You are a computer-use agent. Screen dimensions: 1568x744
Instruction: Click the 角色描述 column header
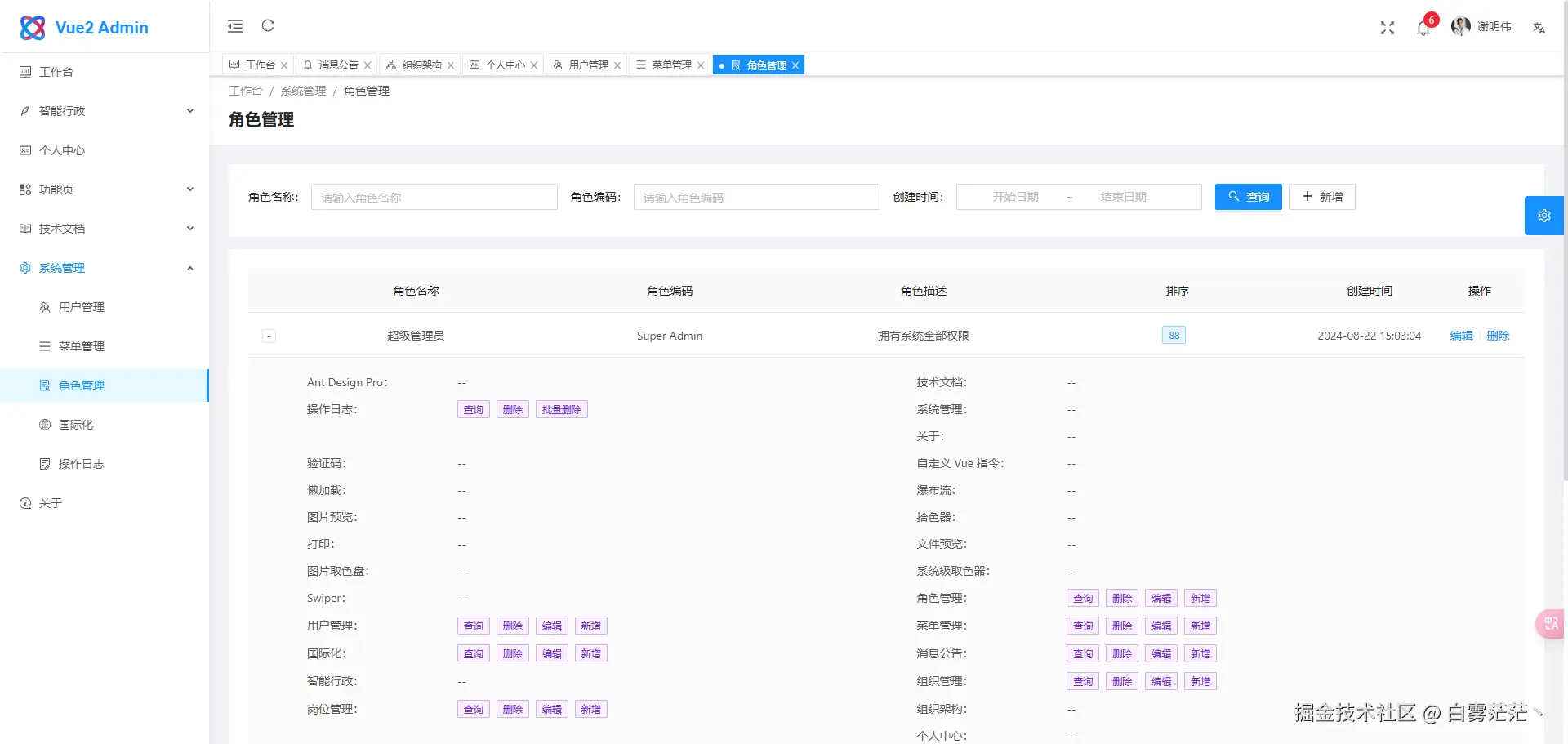click(x=924, y=291)
